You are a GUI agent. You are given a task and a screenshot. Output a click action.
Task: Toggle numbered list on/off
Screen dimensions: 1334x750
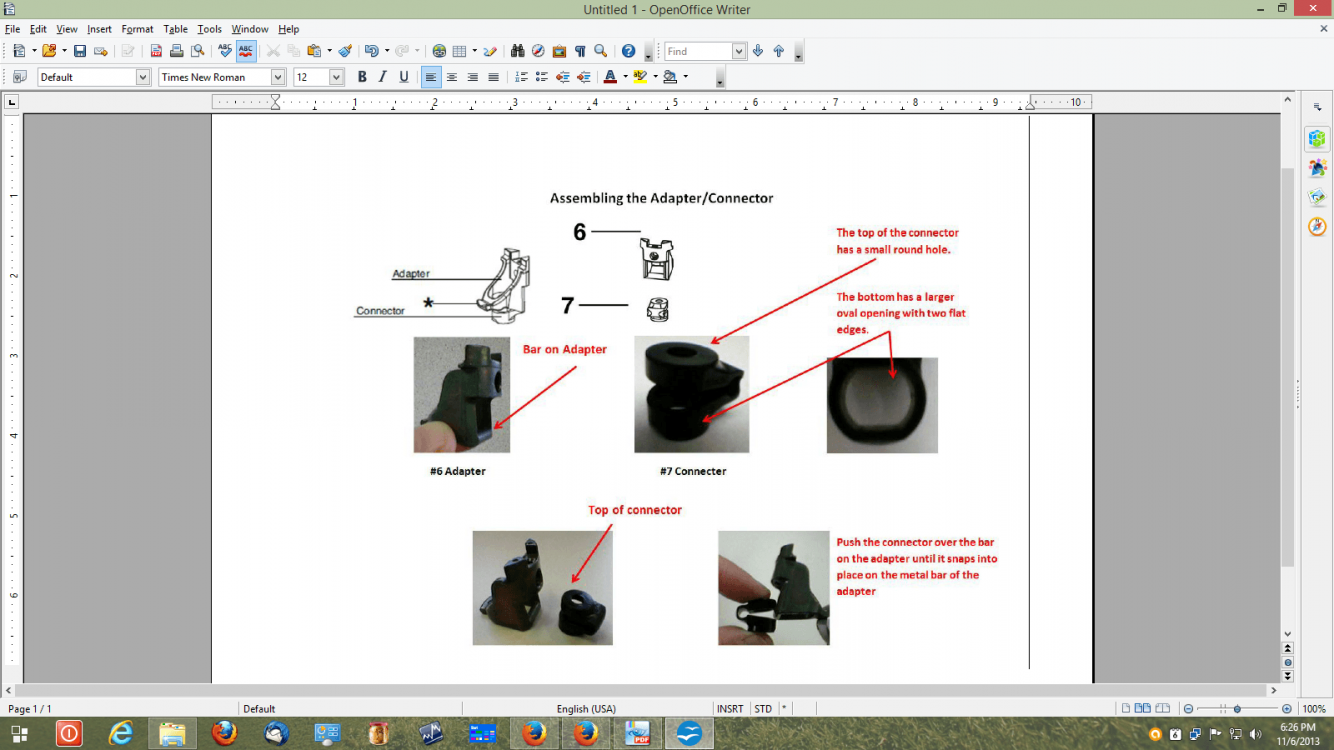(521, 77)
